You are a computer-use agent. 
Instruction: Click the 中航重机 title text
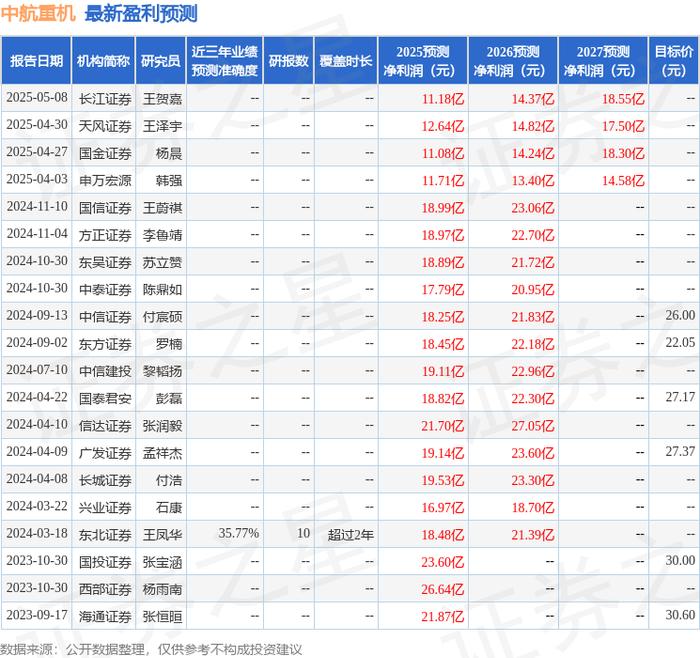38,13
